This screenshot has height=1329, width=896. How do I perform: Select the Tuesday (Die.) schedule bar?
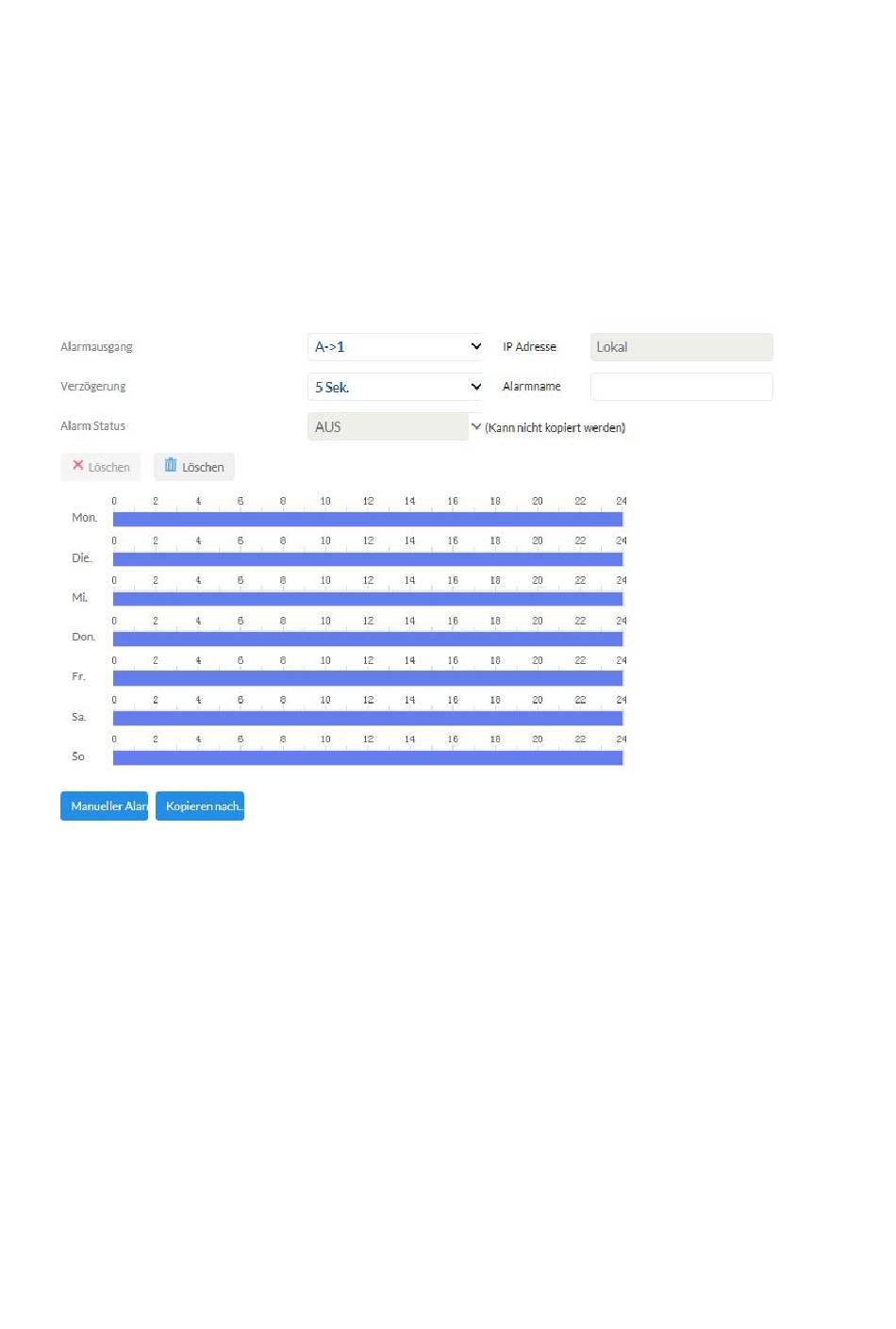[368, 558]
